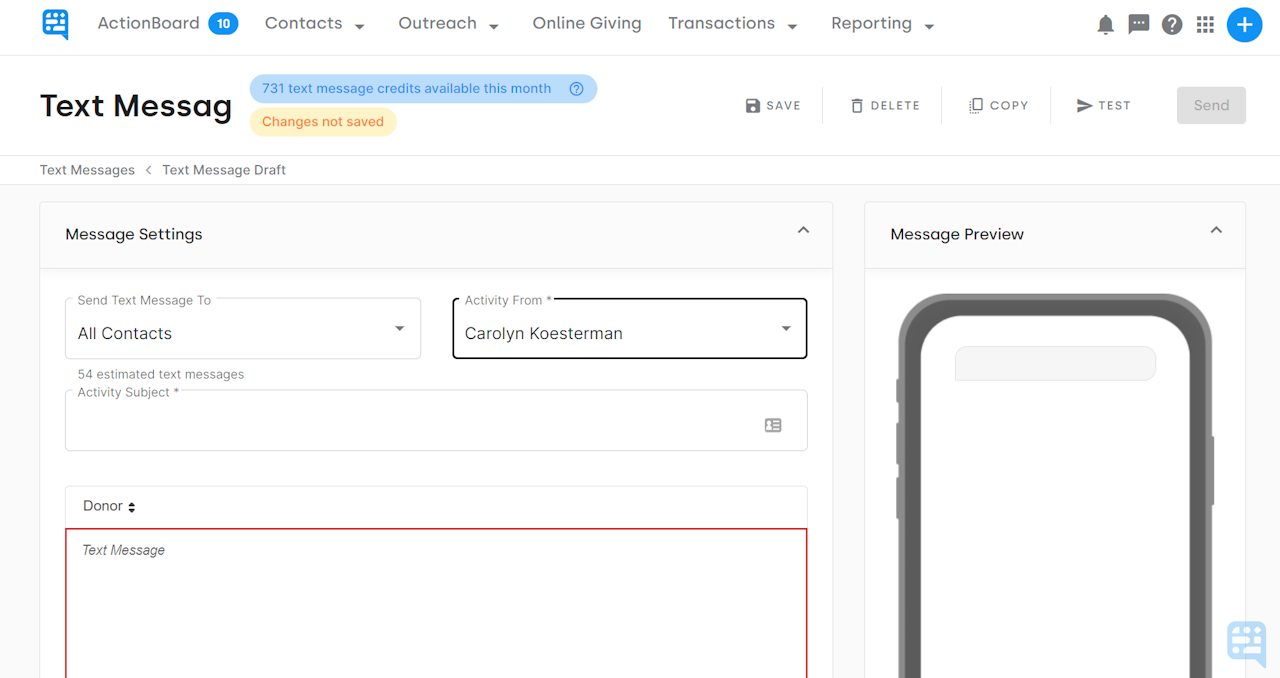
Task: Click the blue plus create button
Action: coord(1244,24)
